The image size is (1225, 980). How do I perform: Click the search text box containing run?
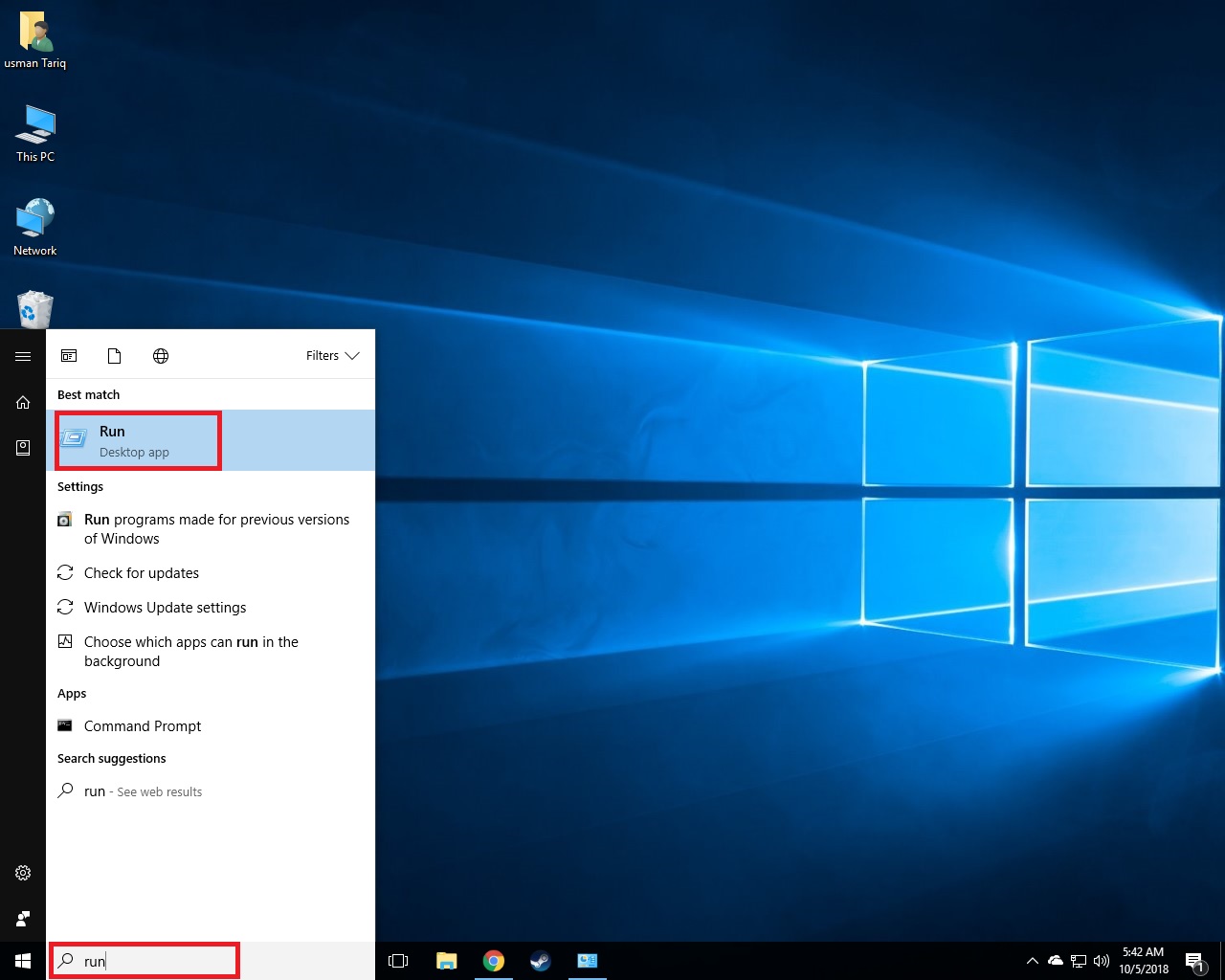tap(153, 961)
